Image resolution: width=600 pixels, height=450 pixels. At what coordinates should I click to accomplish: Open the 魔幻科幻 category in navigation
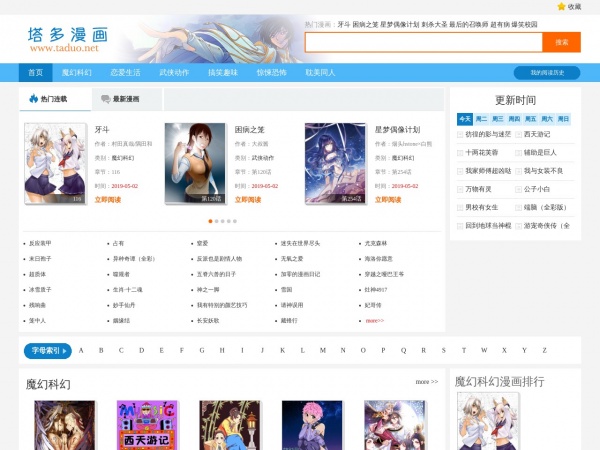click(x=77, y=73)
